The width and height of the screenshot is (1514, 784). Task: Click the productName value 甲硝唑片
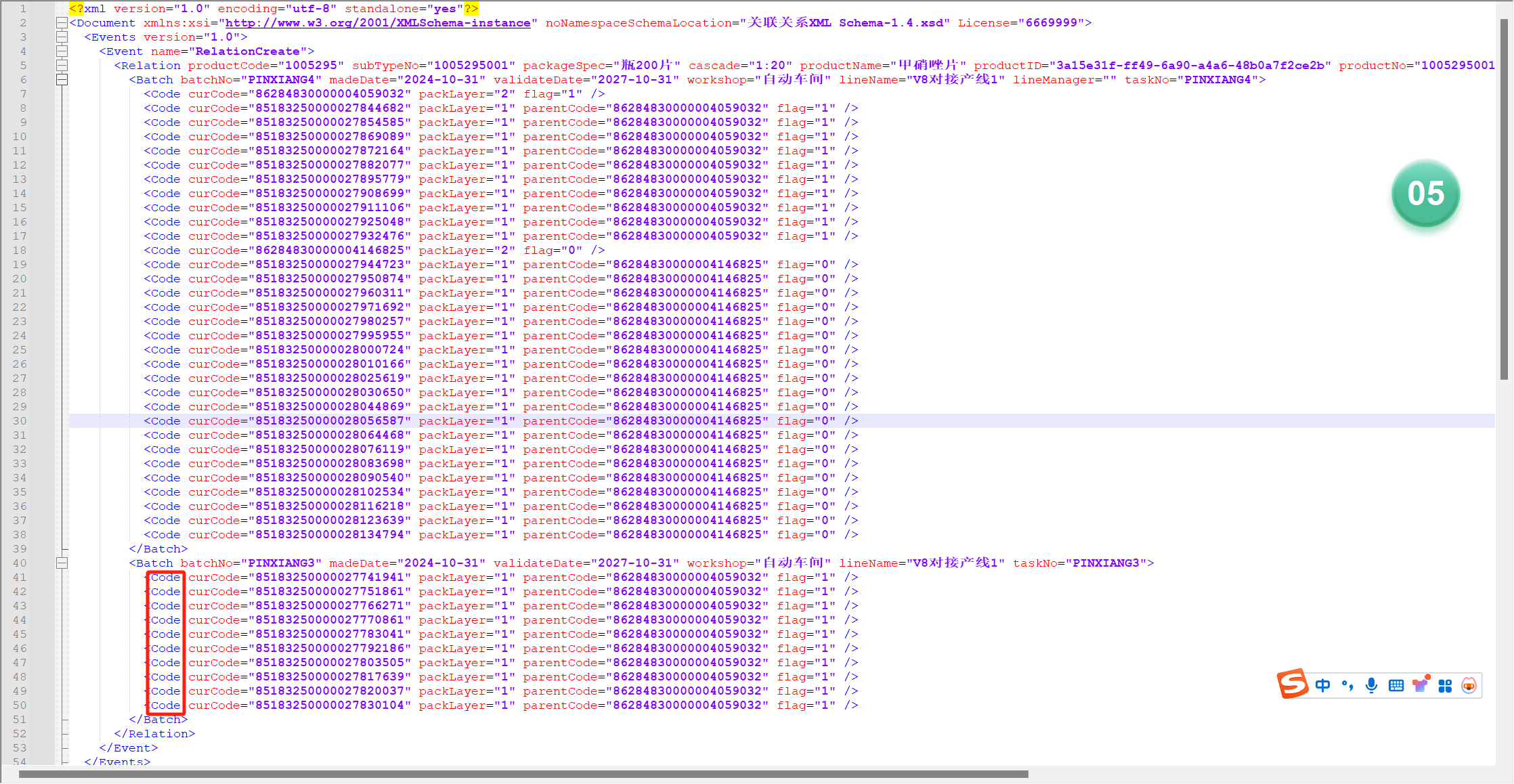pyautogui.click(x=928, y=66)
